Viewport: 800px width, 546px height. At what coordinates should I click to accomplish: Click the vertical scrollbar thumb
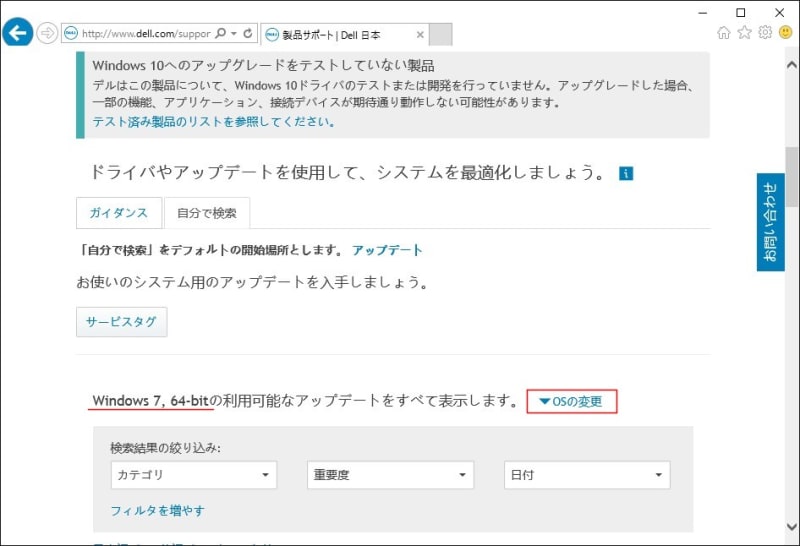(792, 176)
